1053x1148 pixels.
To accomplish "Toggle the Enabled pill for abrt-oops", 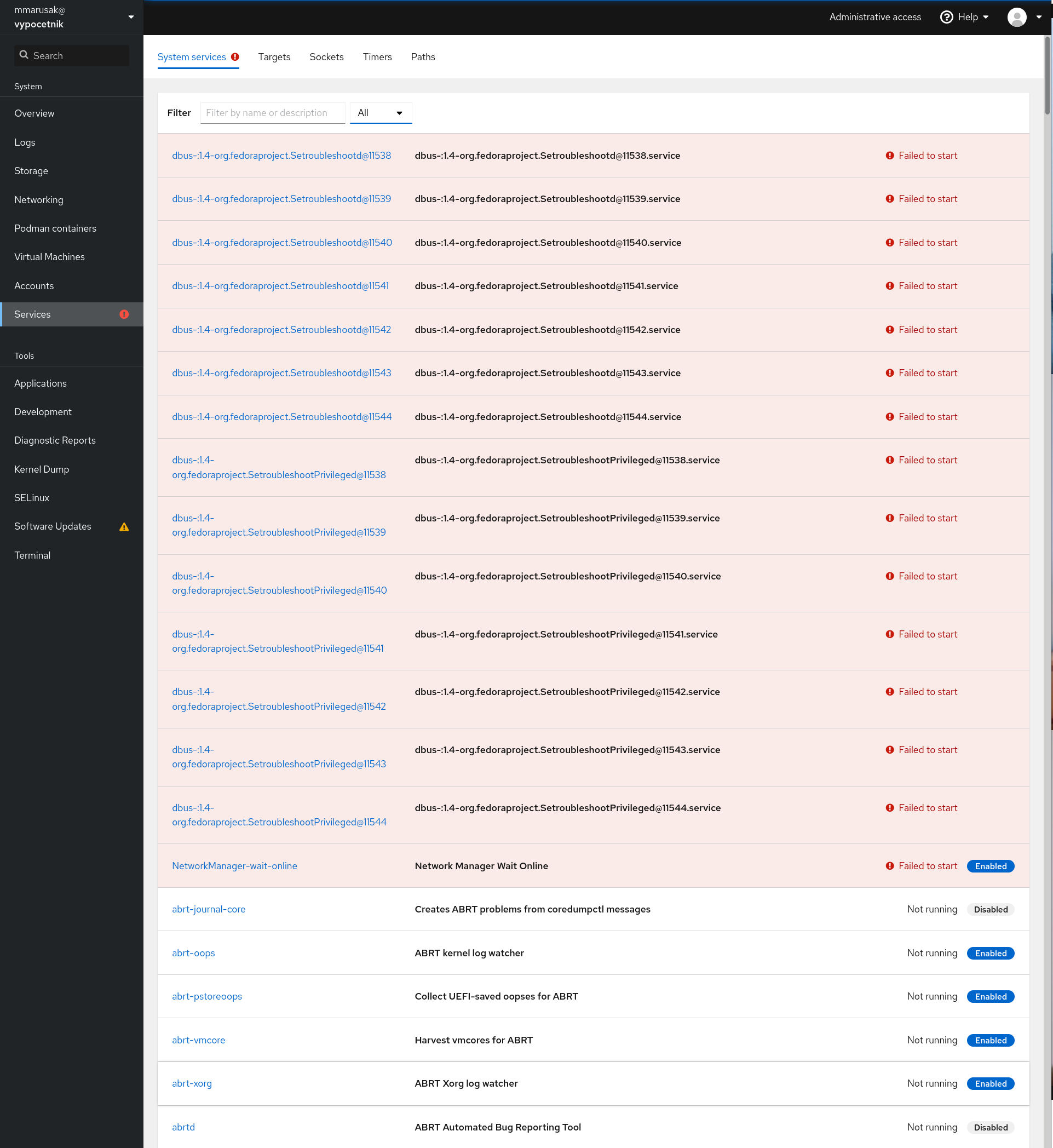I will click(991, 952).
